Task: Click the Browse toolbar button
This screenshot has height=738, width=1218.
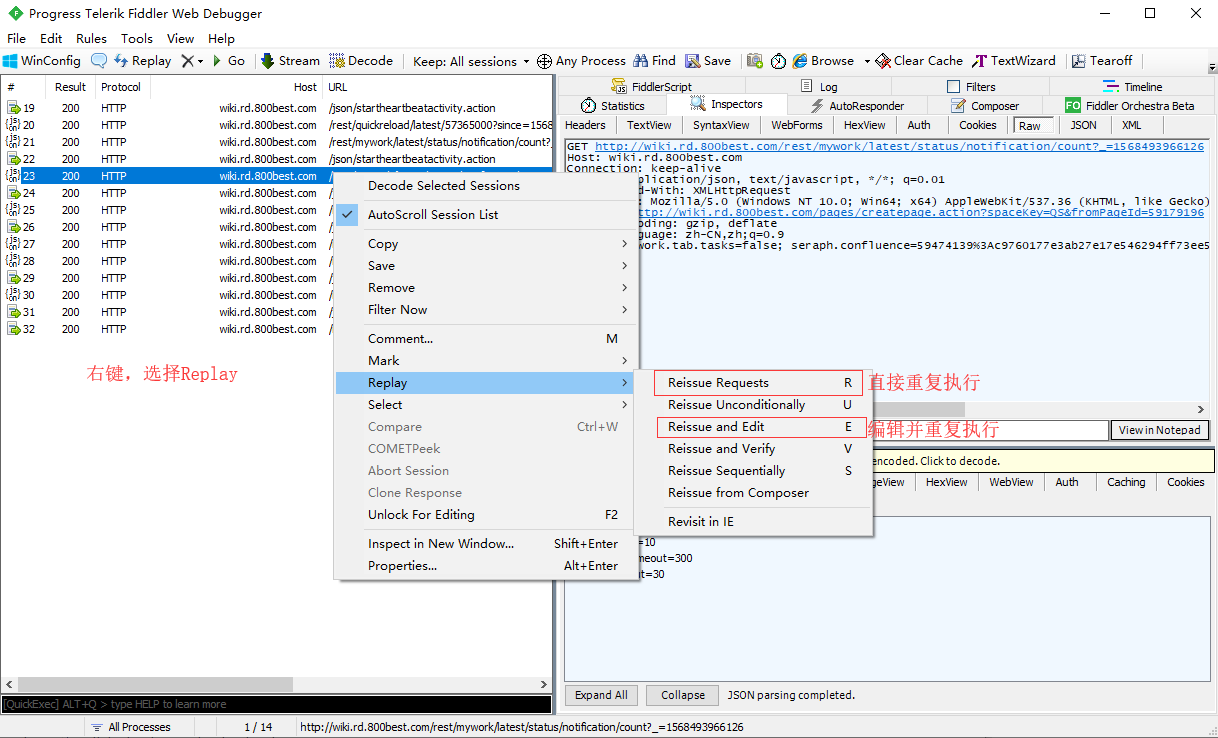Action: coord(823,61)
